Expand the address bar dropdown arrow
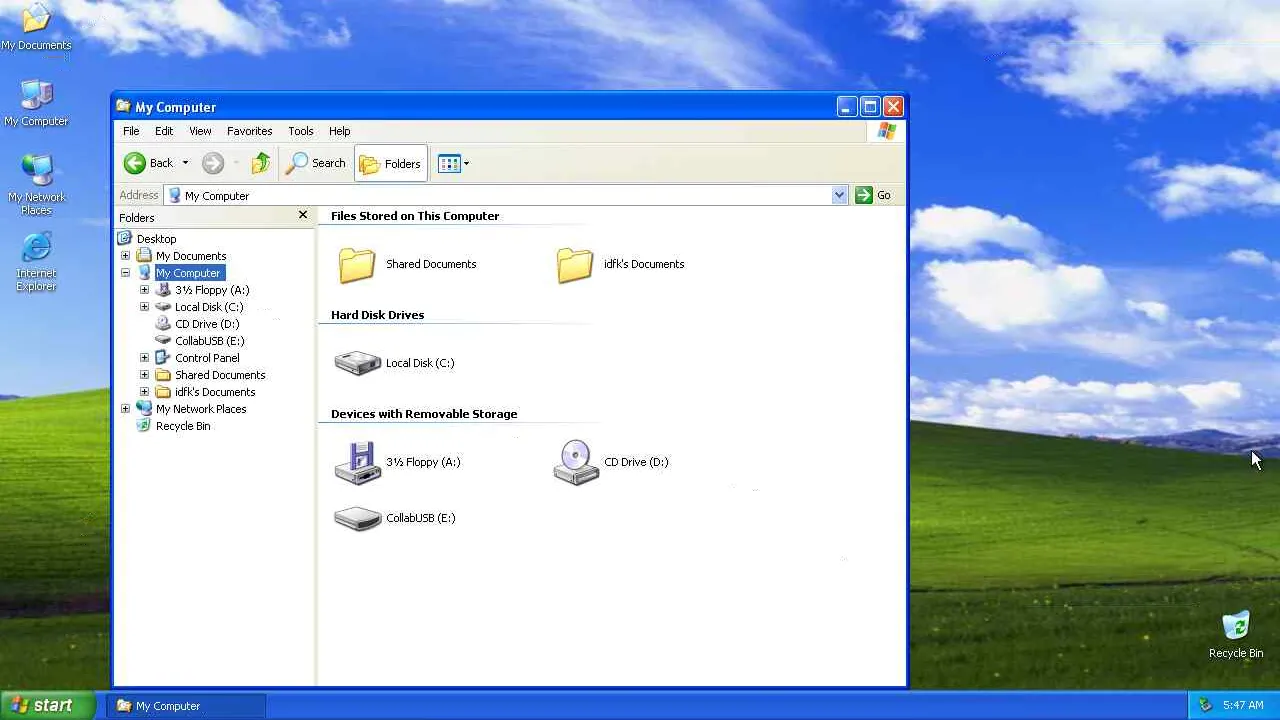 (x=839, y=195)
